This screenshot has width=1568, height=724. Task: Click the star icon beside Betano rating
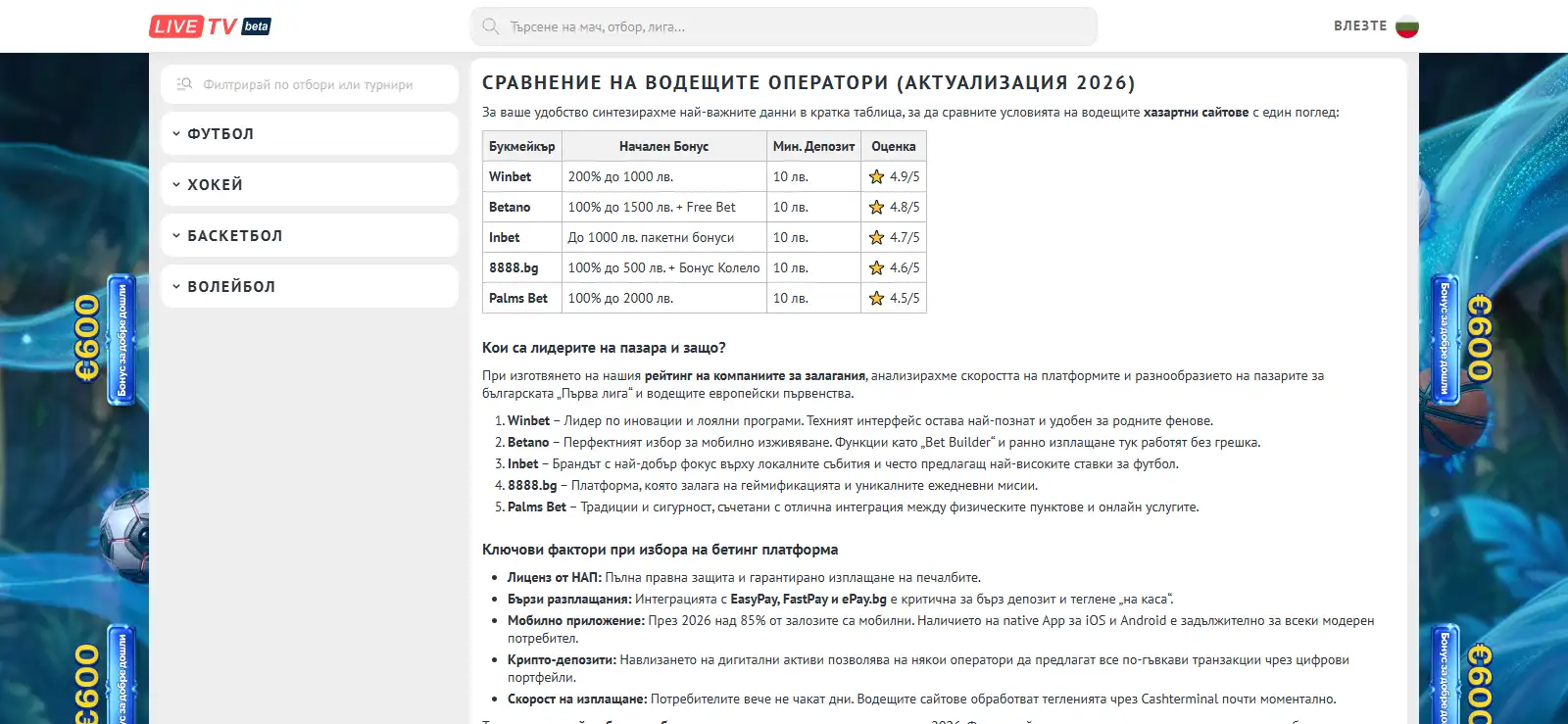point(877,208)
